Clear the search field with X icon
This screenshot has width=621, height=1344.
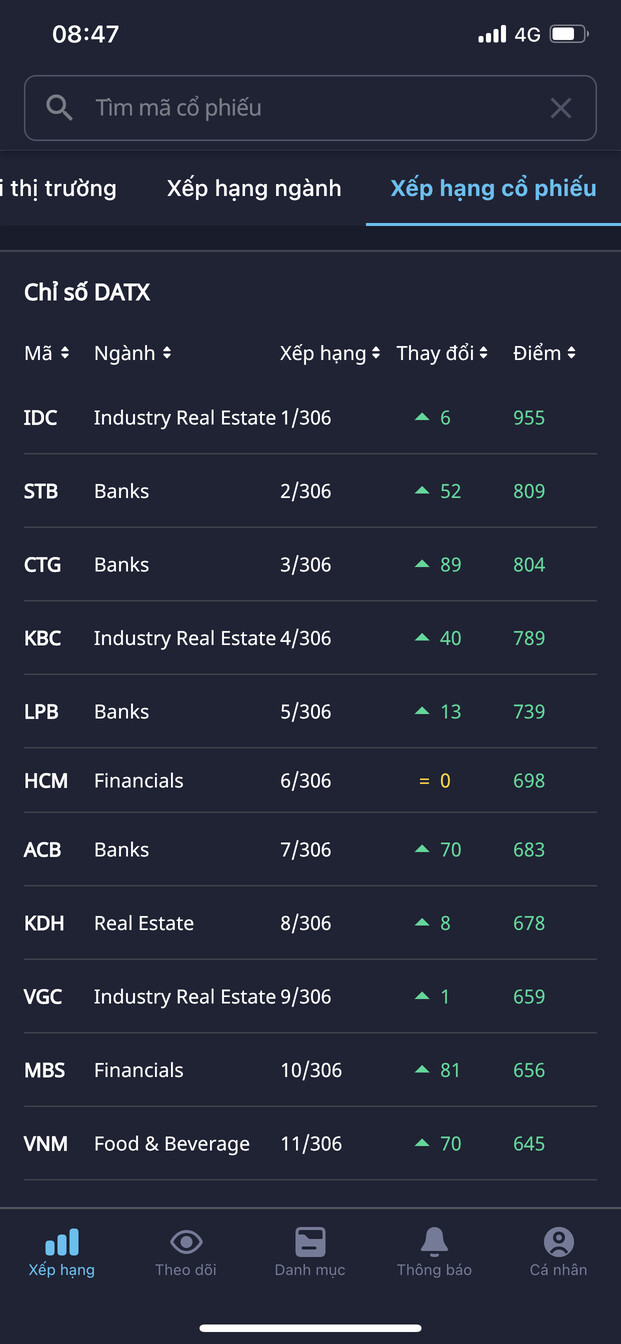pos(561,108)
